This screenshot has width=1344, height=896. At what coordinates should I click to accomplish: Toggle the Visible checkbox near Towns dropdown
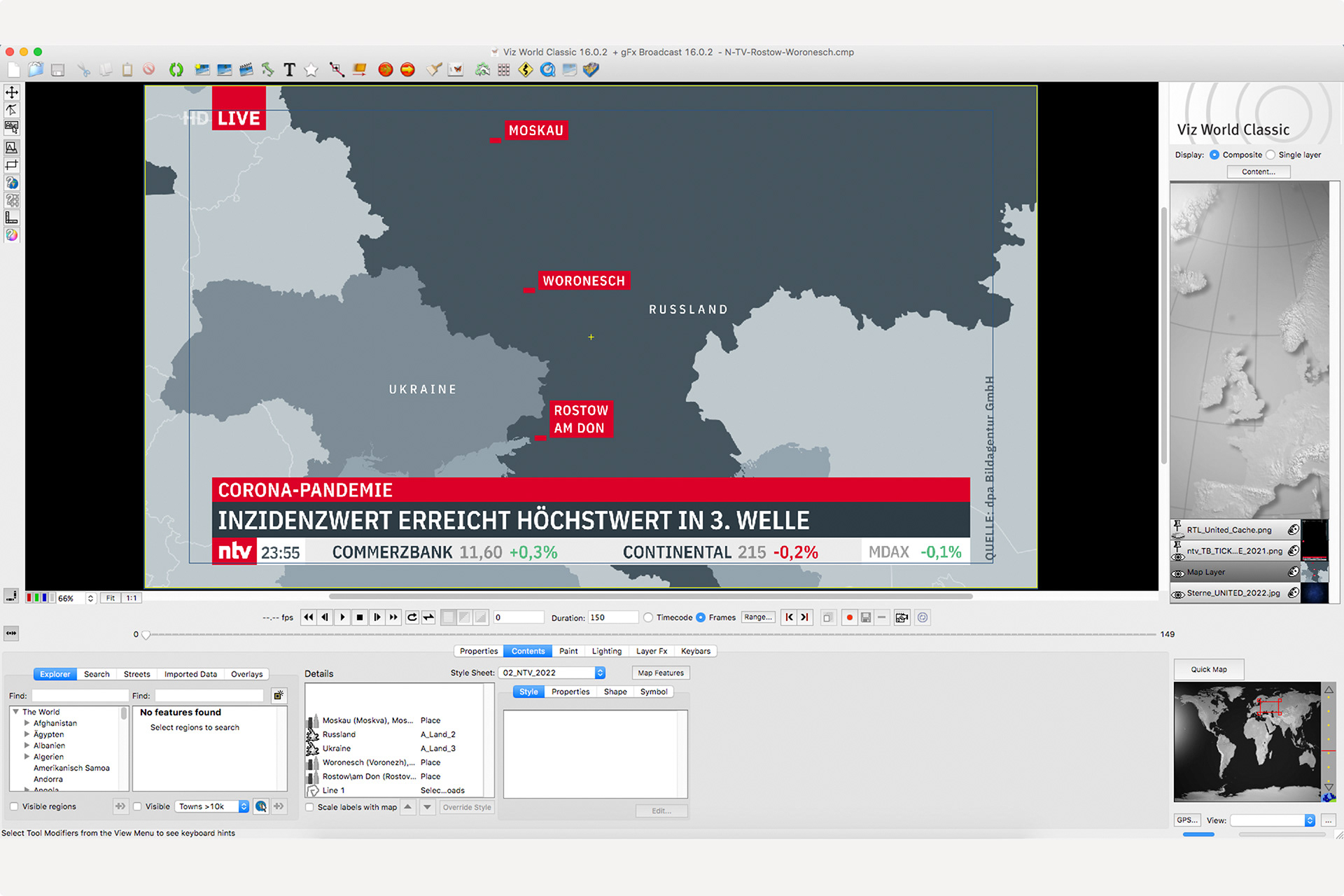[x=137, y=806]
